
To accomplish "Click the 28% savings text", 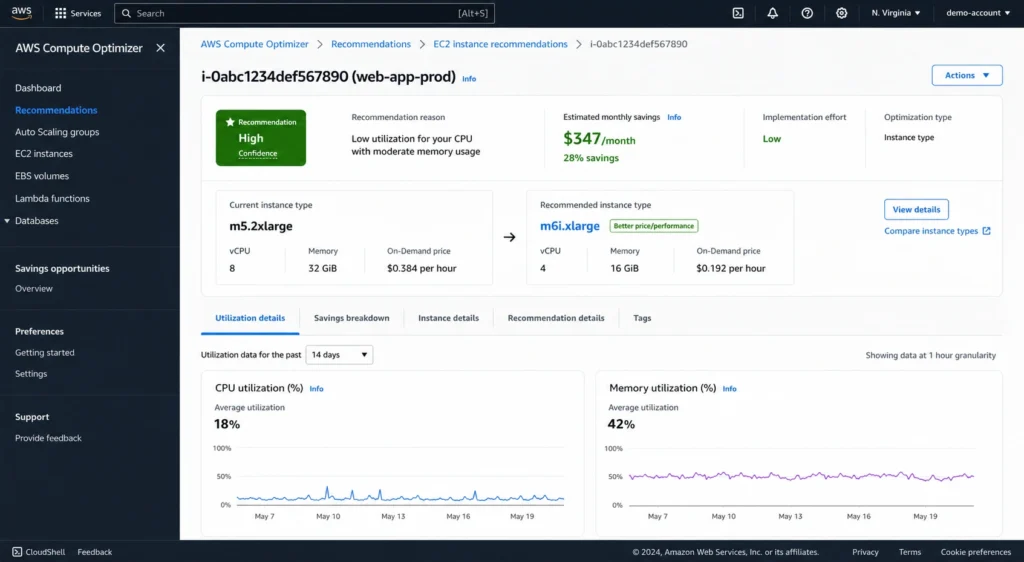I will point(591,158).
